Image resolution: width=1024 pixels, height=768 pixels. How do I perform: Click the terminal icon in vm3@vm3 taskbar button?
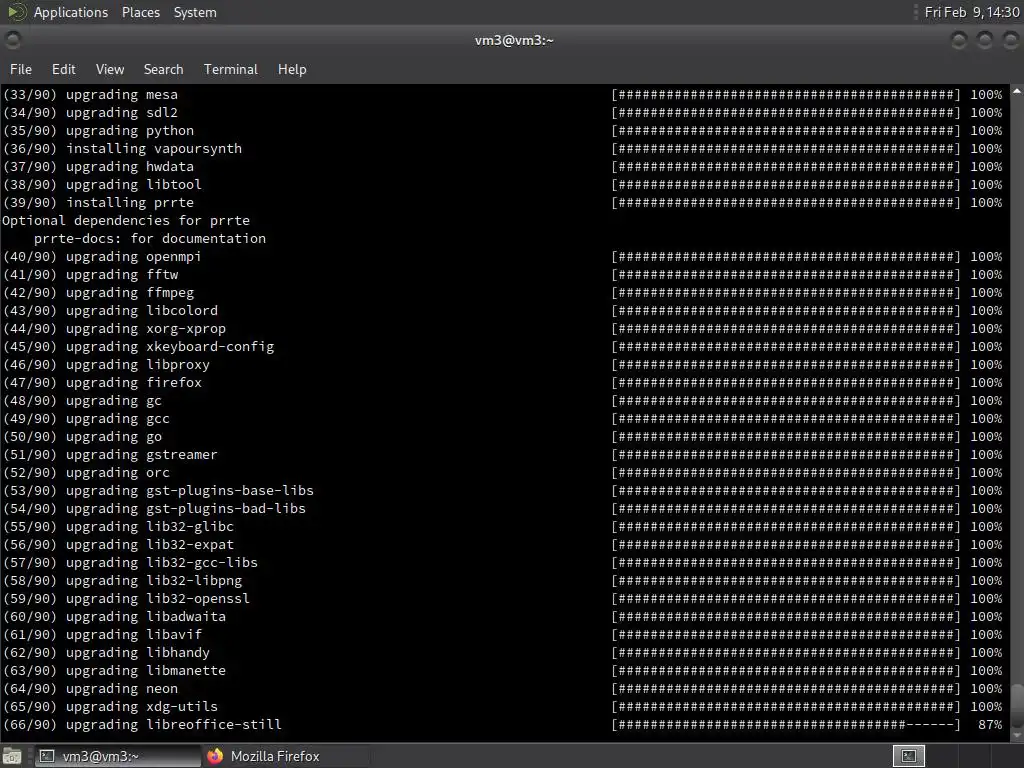[x=46, y=756]
